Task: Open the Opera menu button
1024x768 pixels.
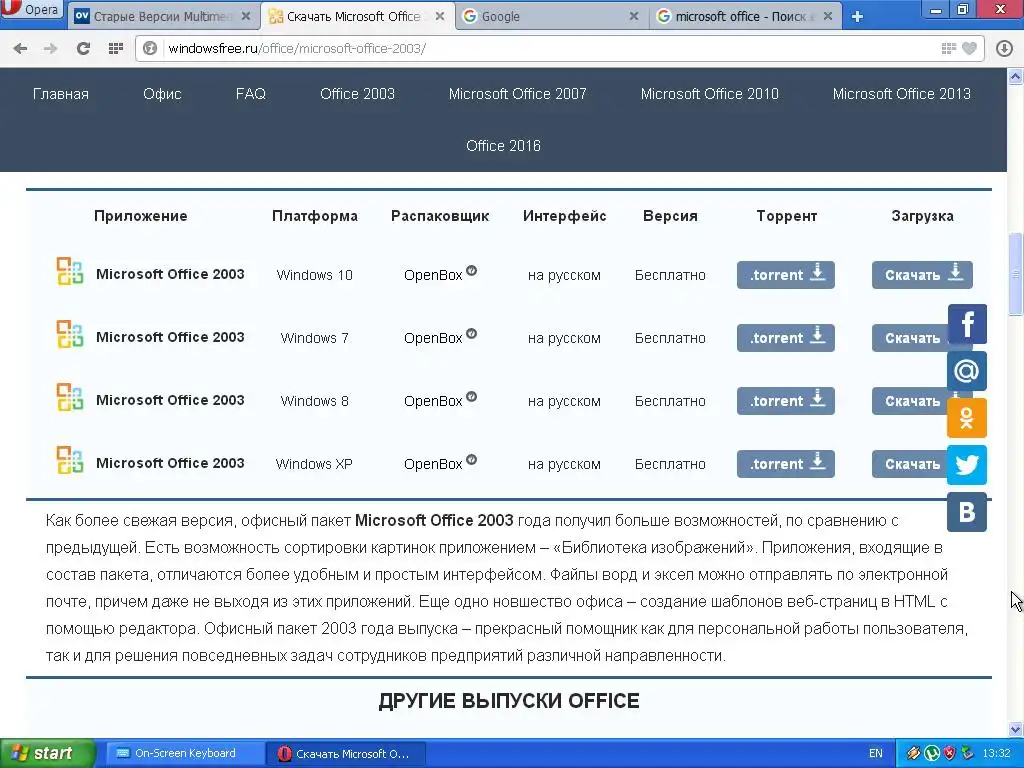Action: tap(31, 11)
